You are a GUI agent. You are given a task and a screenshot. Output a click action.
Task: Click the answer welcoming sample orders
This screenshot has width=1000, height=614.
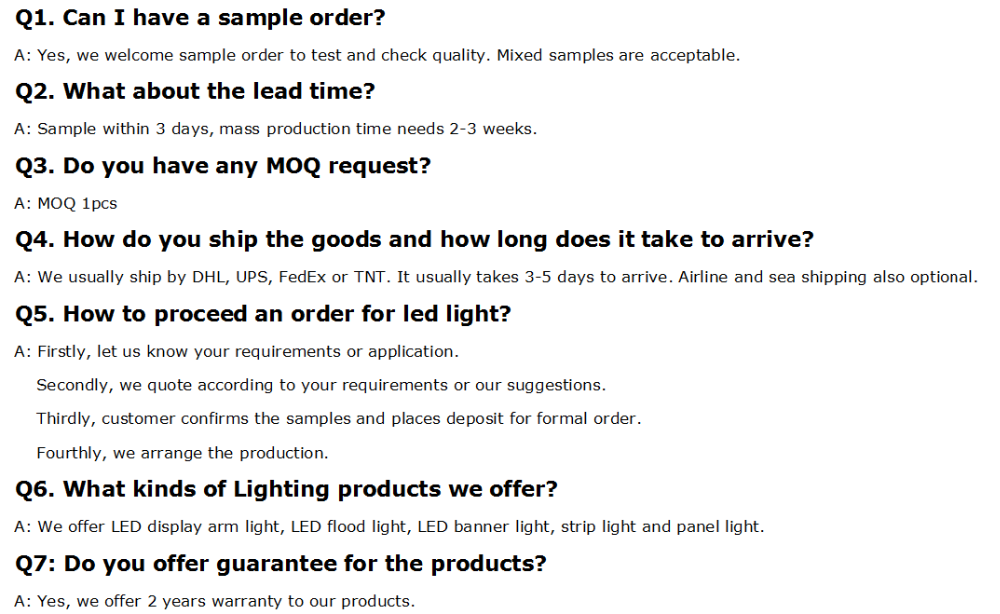(377, 55)
